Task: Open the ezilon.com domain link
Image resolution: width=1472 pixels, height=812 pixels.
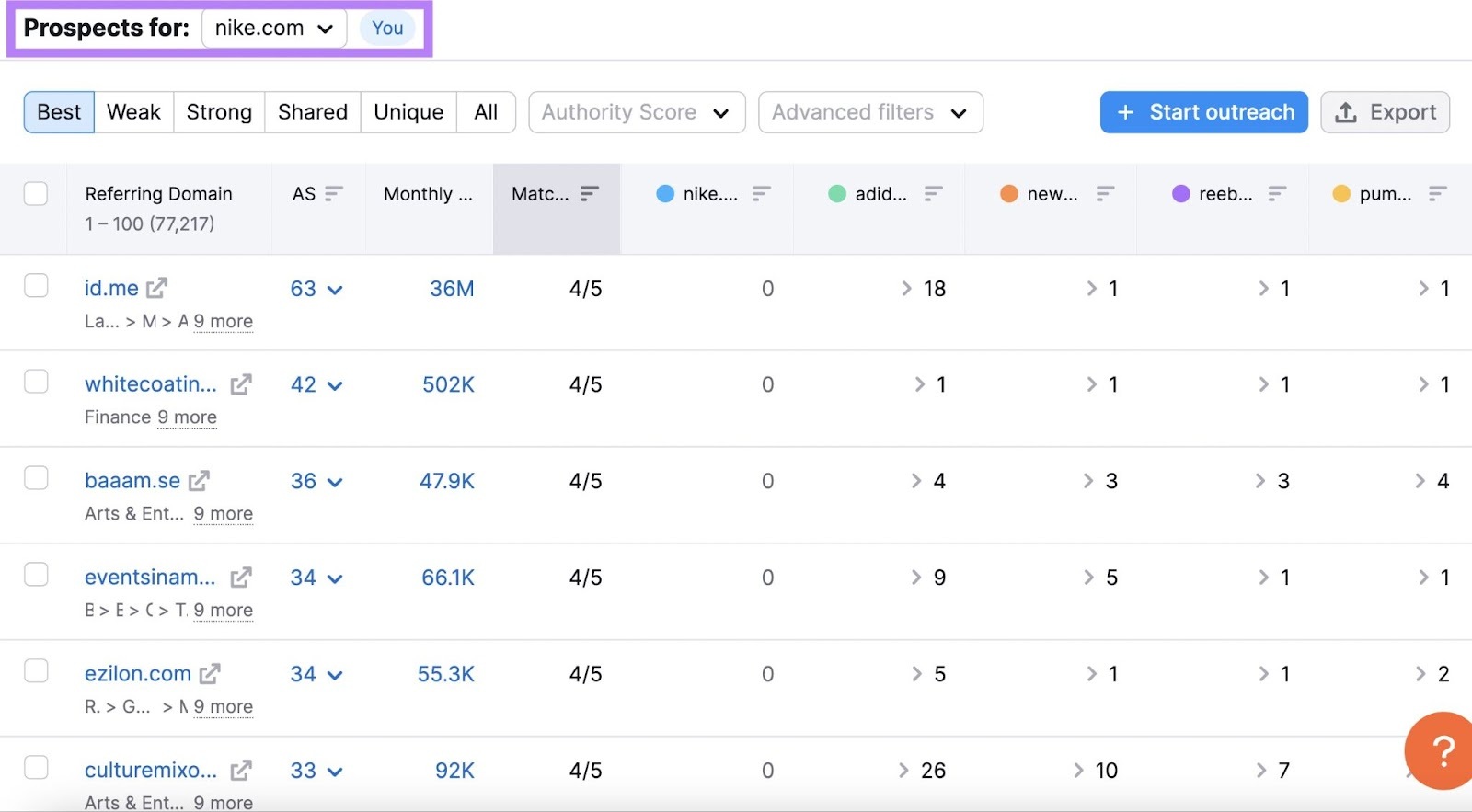Action: pos(138,674)
